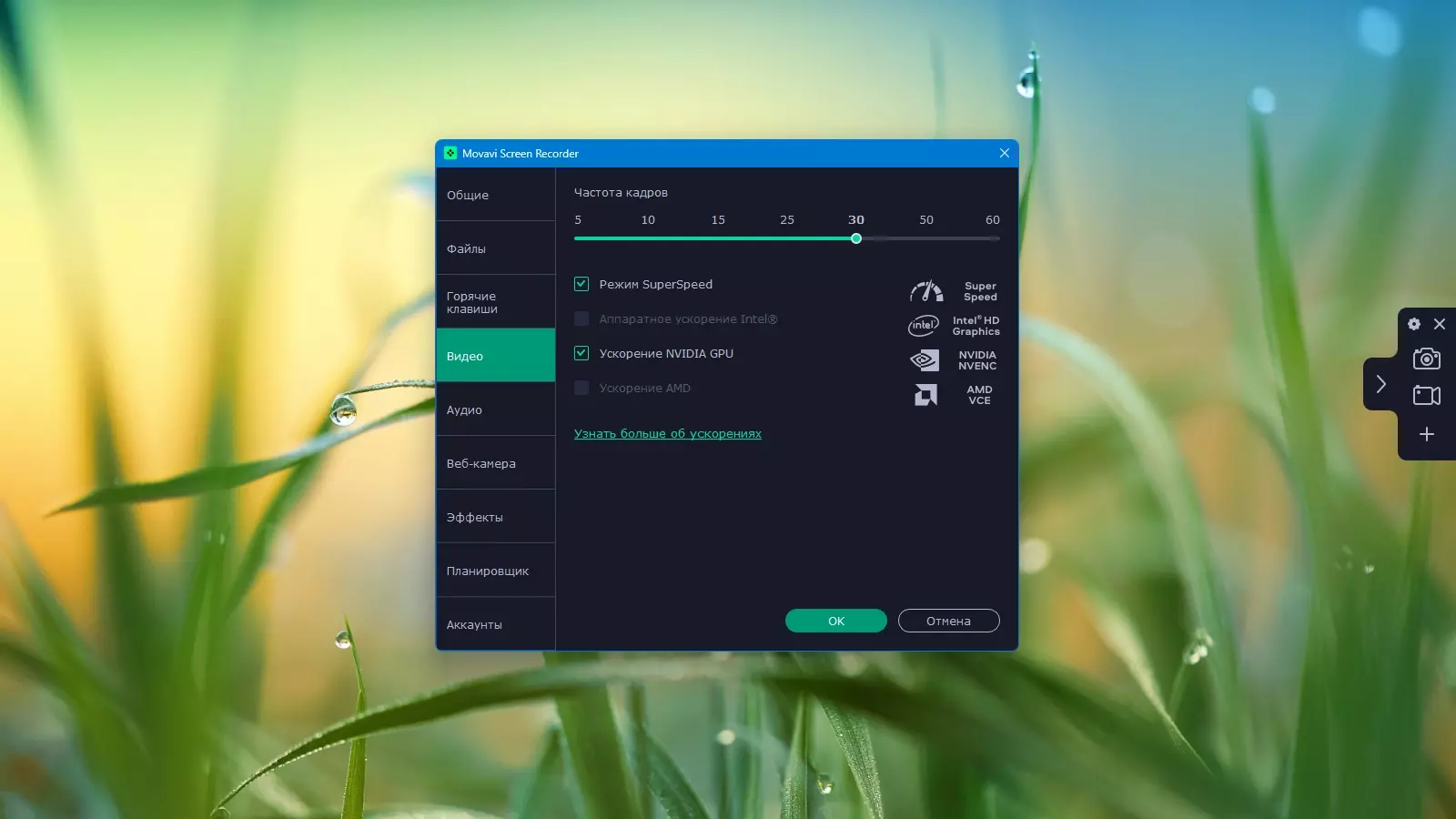Click the frame rate slider handle
Screen dimensions: 1456x819
pyautogui.click(x=856, y=238)
